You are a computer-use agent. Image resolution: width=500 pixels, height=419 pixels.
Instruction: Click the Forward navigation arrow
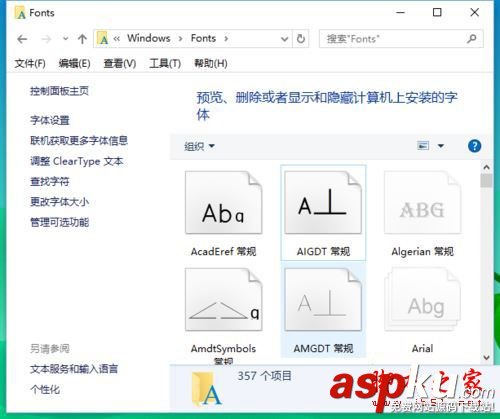tap(46, 39)
